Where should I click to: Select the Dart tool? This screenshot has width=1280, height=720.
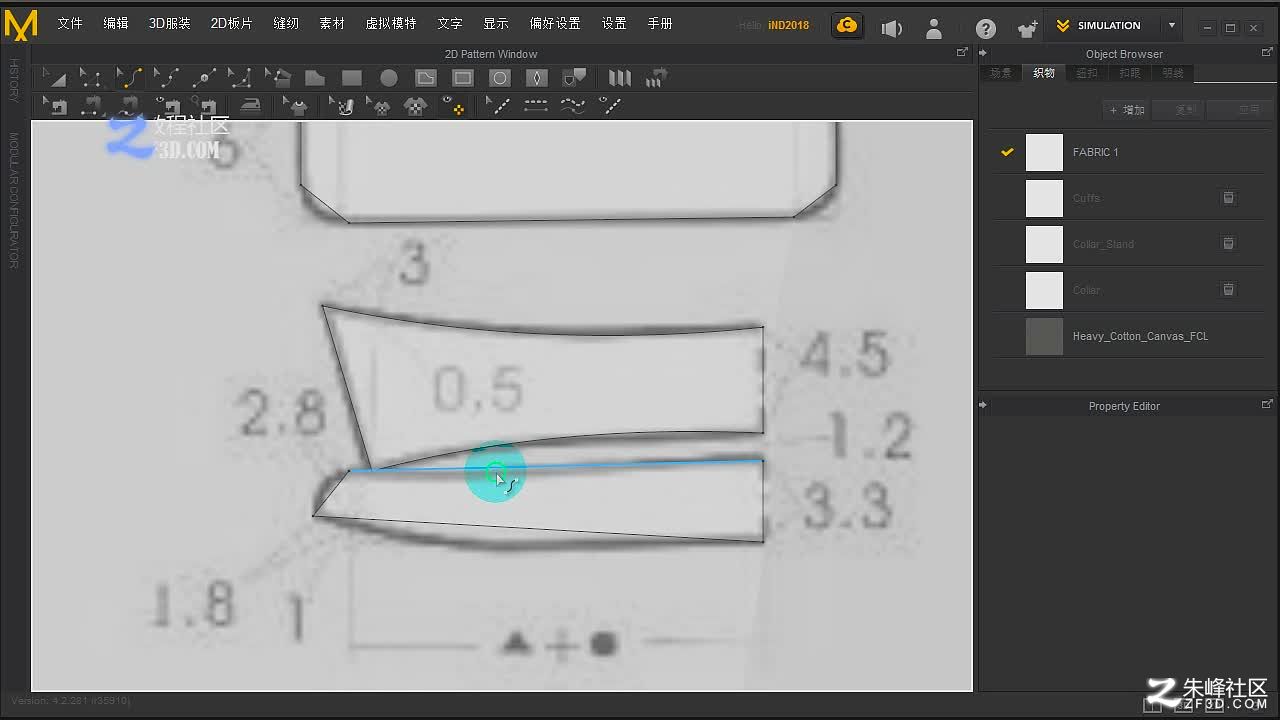coord(537,77)
